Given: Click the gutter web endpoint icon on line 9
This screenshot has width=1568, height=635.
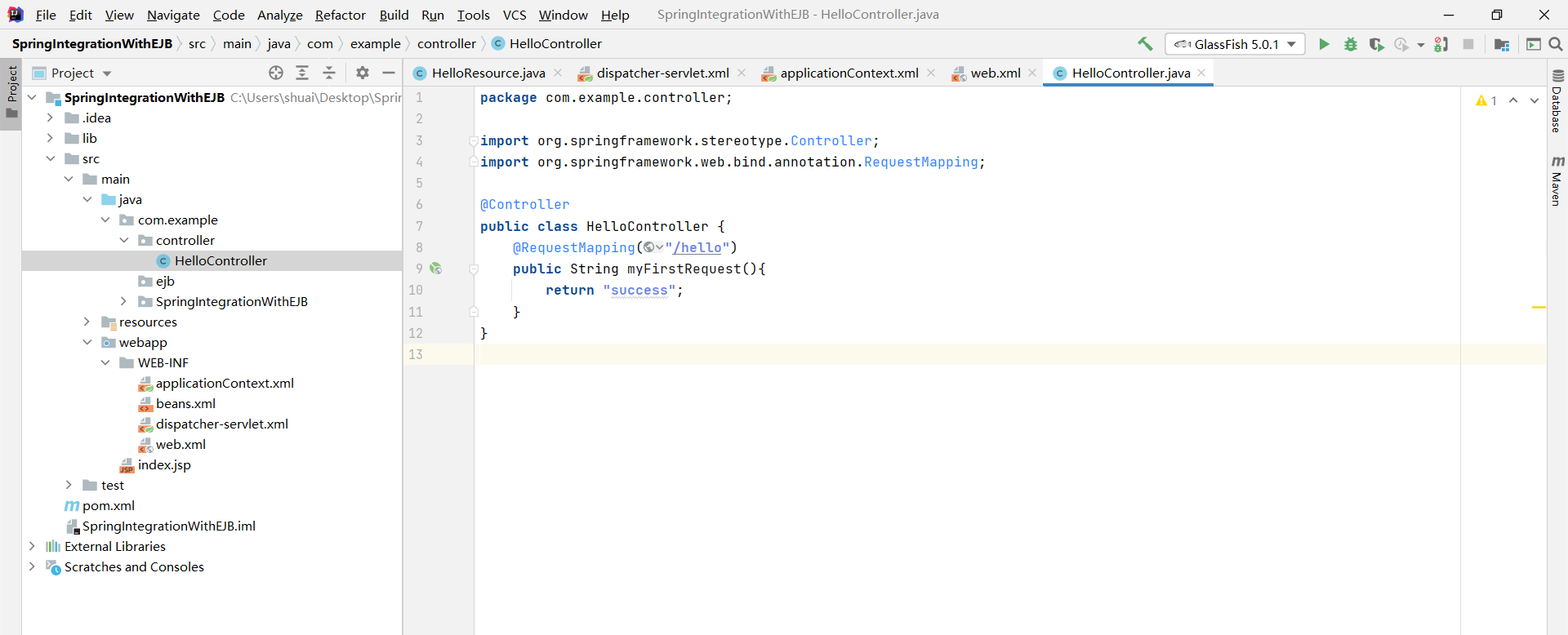Looking at the screenshot, I should 436,269.
